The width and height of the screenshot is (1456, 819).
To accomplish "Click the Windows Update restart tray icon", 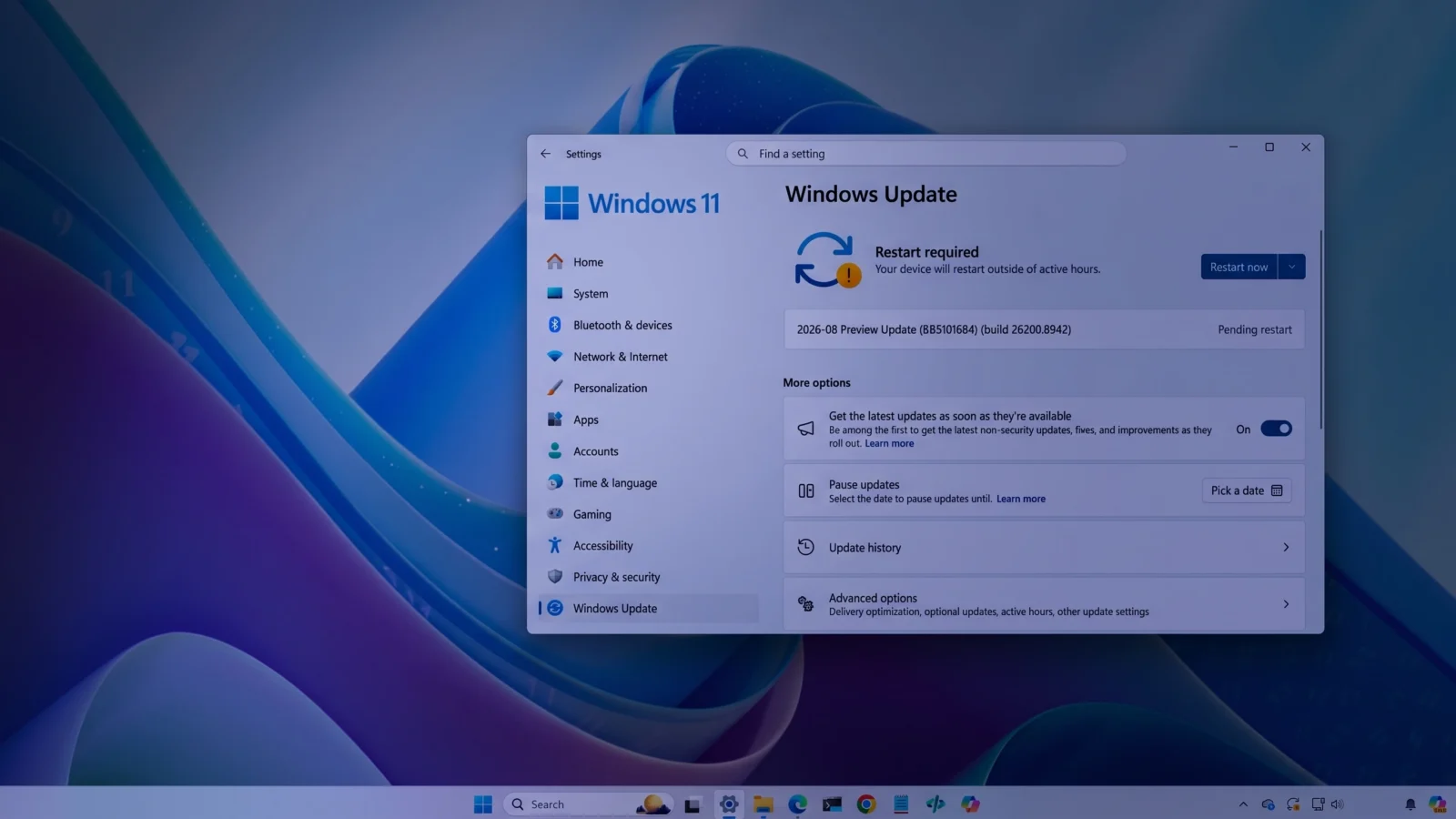I will tap(1293, 804).
